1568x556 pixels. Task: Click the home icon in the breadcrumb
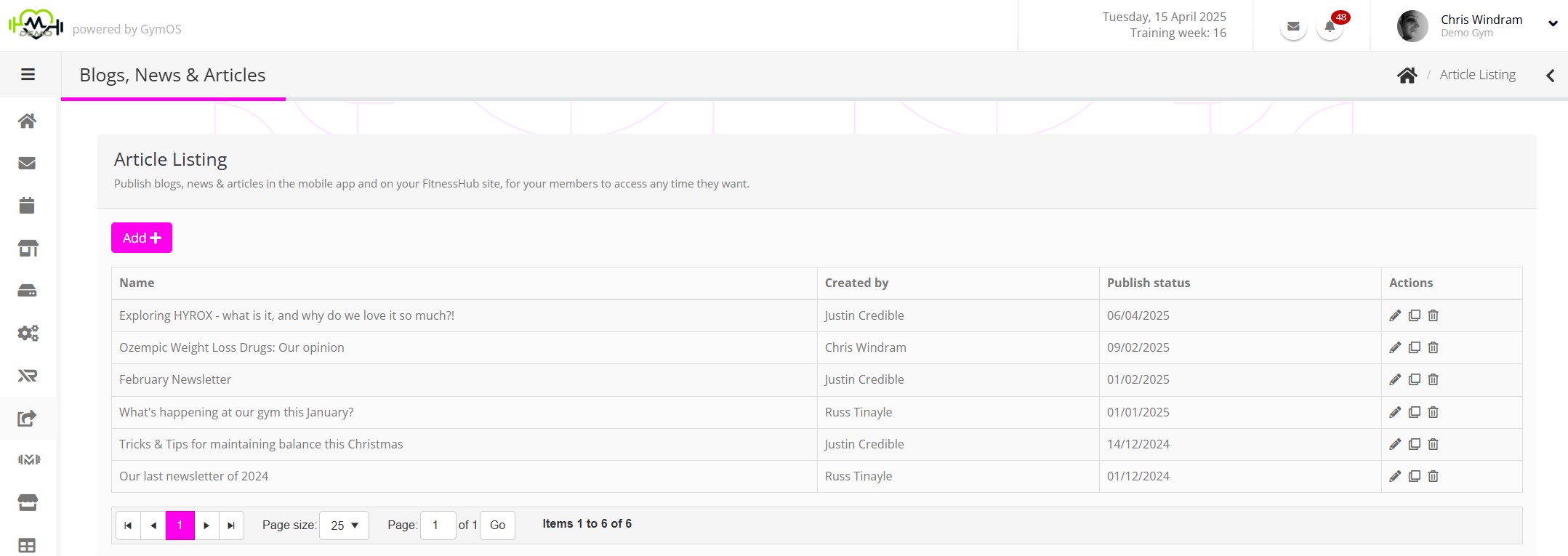click(x=1407, y=75)
